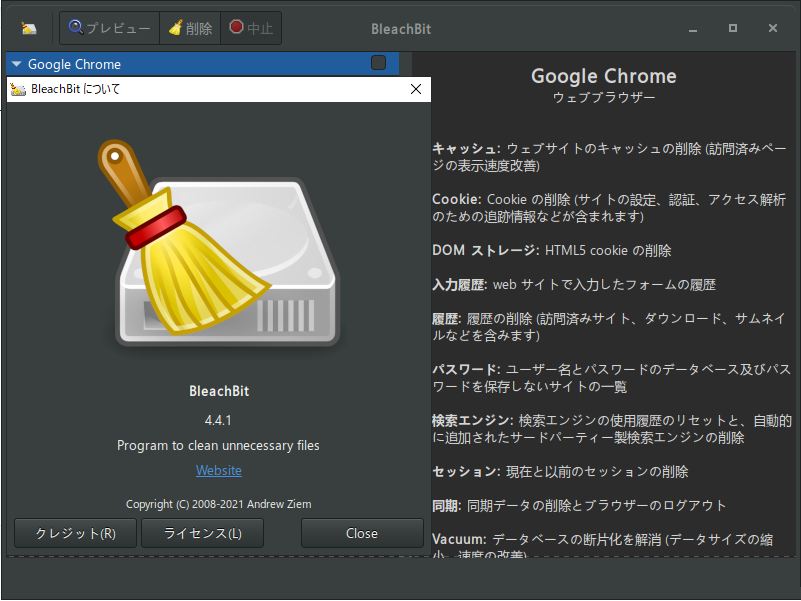Click the BleachBit broom logo in the About dialog
This screenshot has height=601, width=801.
click(x=218, y=243)
